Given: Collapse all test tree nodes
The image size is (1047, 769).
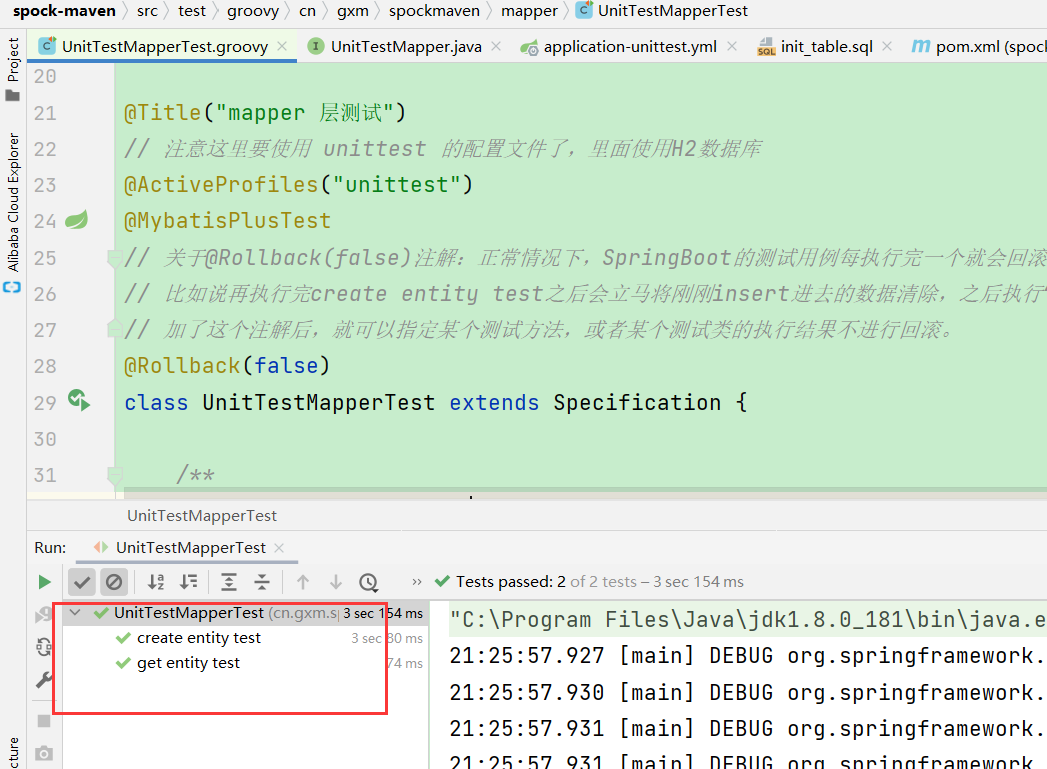Looking at the screenshot, I should [x=262, y=582].
